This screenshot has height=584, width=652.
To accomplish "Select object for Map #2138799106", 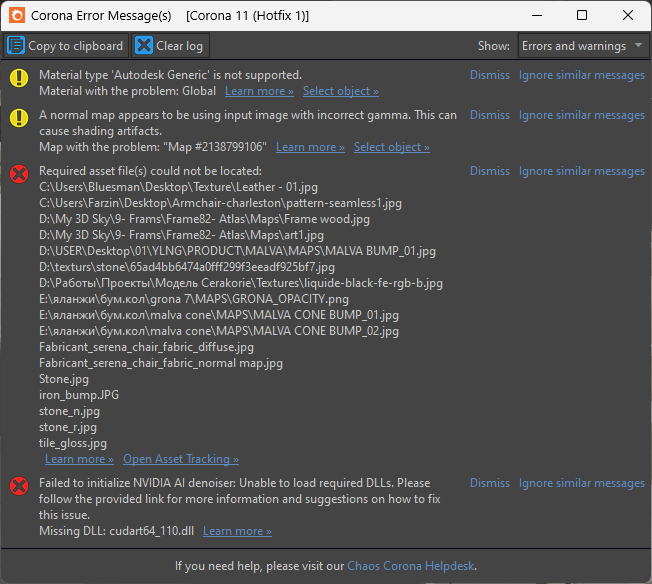I will point(392,147).
